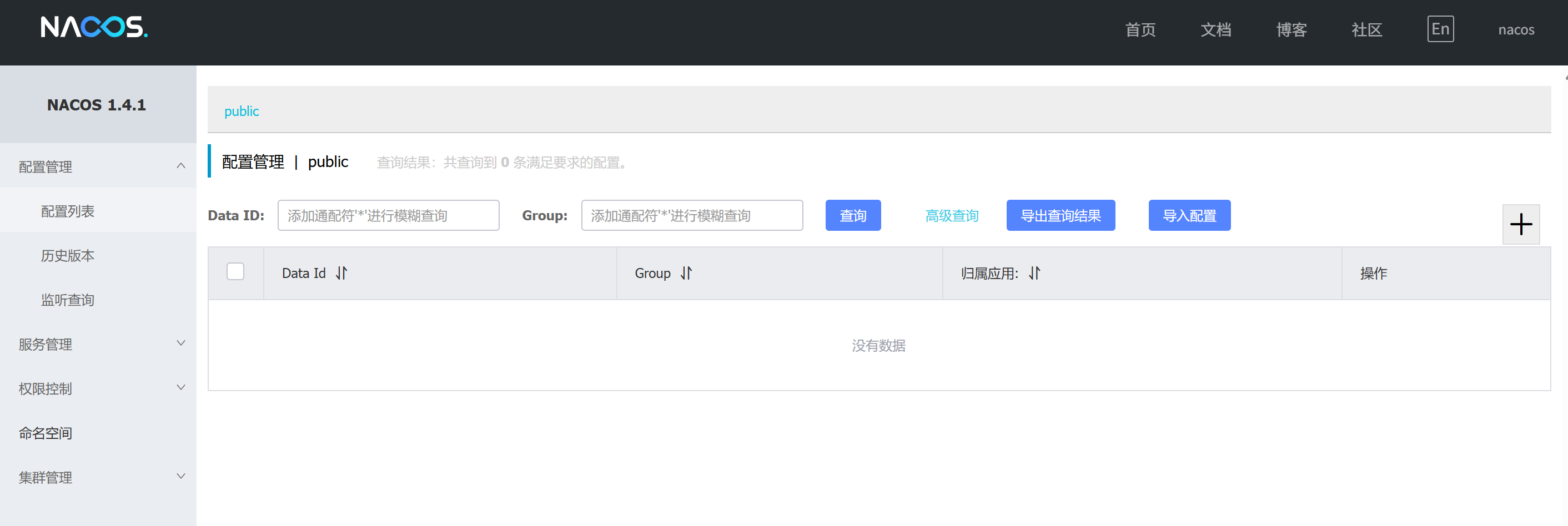Open 监听查询 in the sidebar
Image resolution: width=1568 pixels, height=526 pixels.
pyautogui.click(x=98, y=299)
